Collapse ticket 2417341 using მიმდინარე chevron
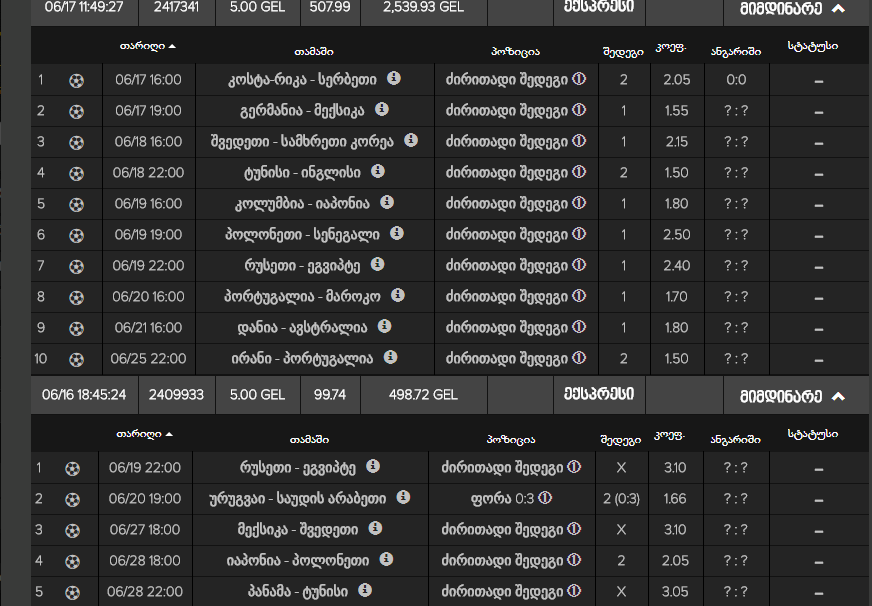The image size is (872, 606). point(838,8)
